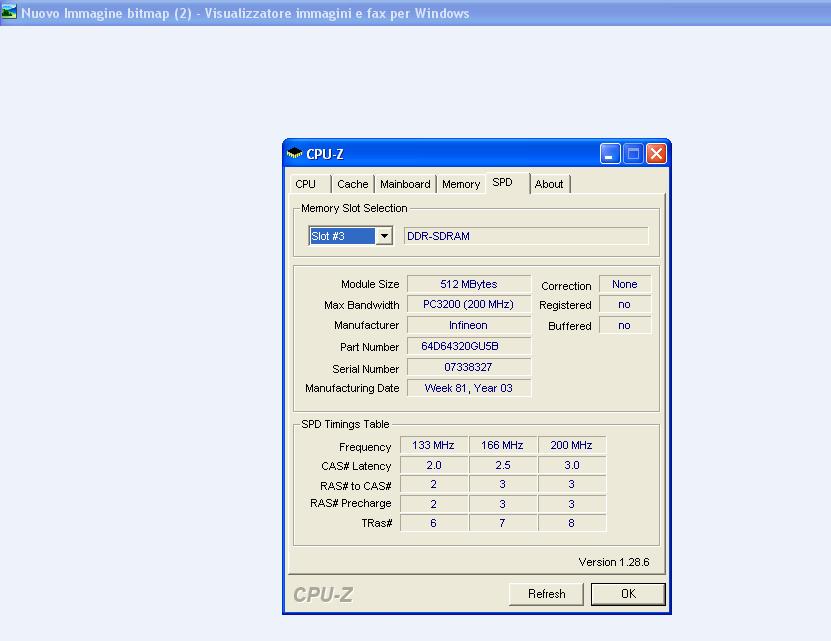Click the TRas# value 8
831x641 pixels.
(x=571, y=523)
